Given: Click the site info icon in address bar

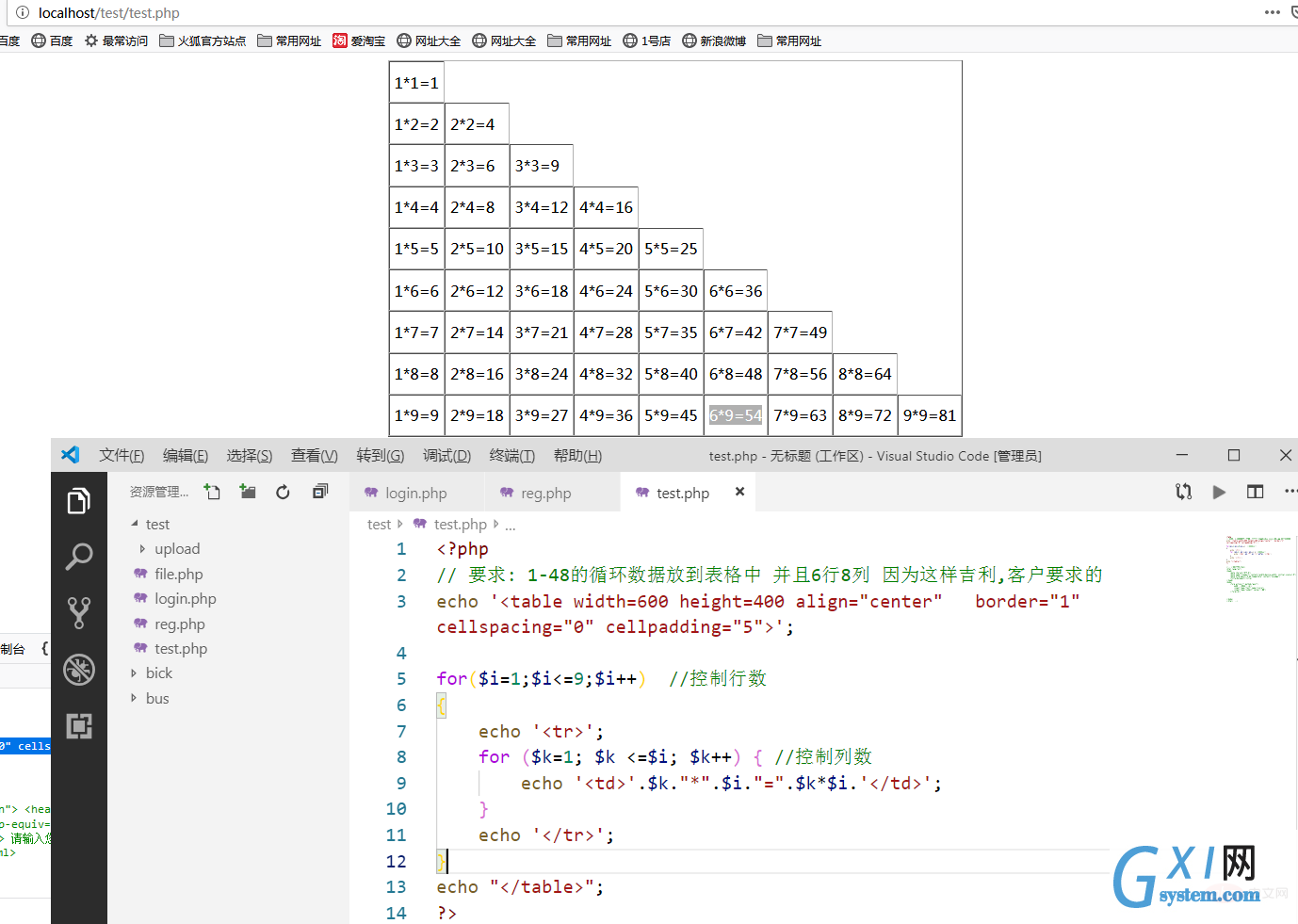Looking at the screenshot, I should (23, 13).
